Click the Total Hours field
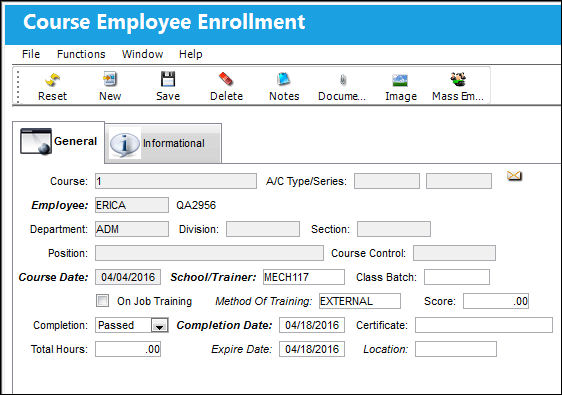Screen dimensions: 562x395 tap(128, 349)
